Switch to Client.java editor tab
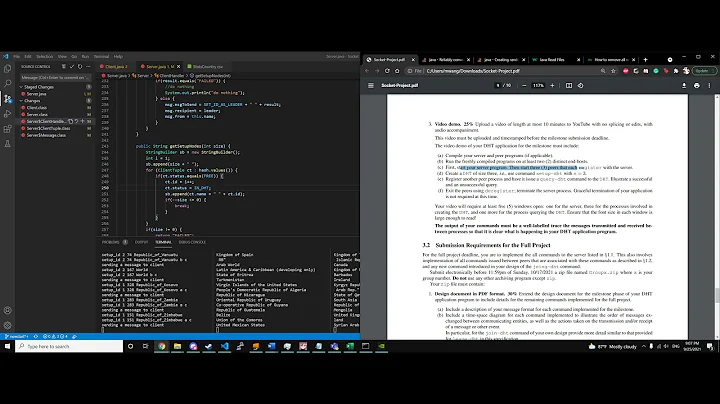 [116, 67]
